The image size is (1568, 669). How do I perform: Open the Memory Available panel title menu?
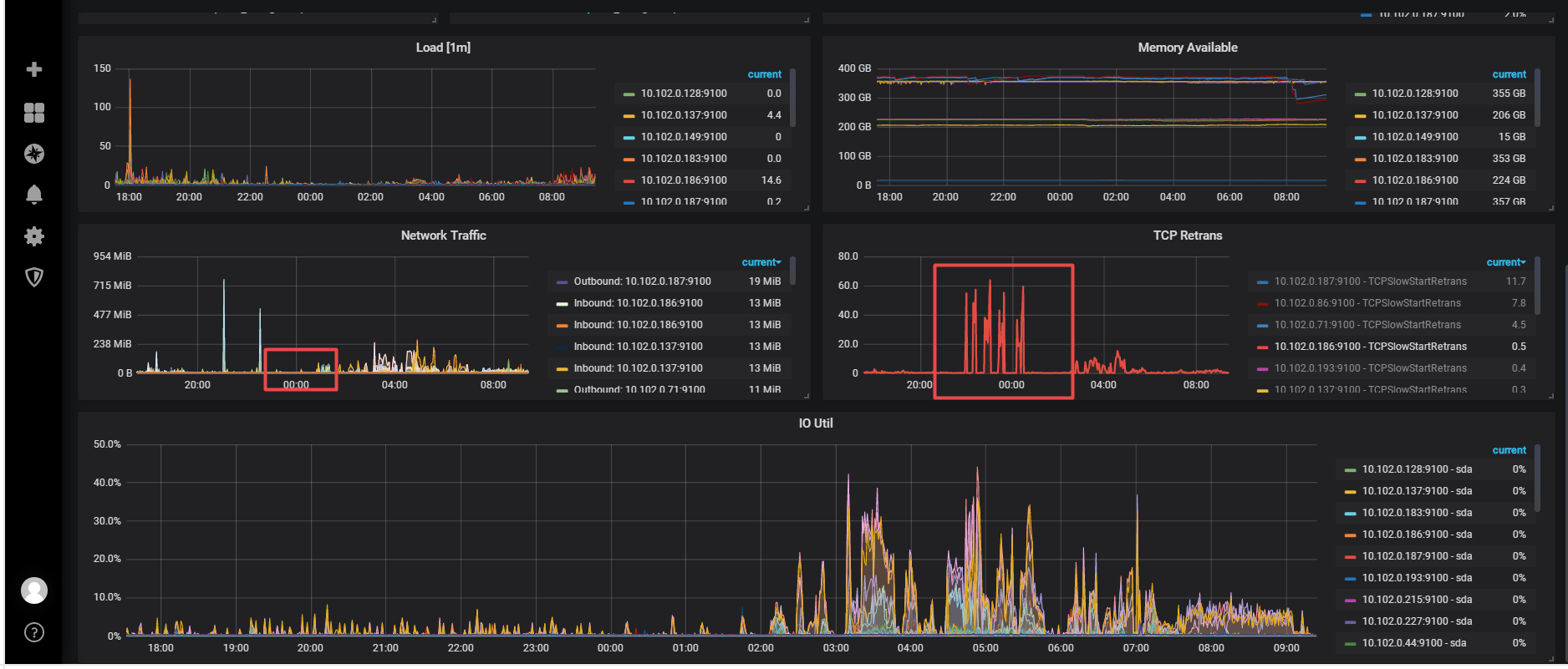point(1187,48)
